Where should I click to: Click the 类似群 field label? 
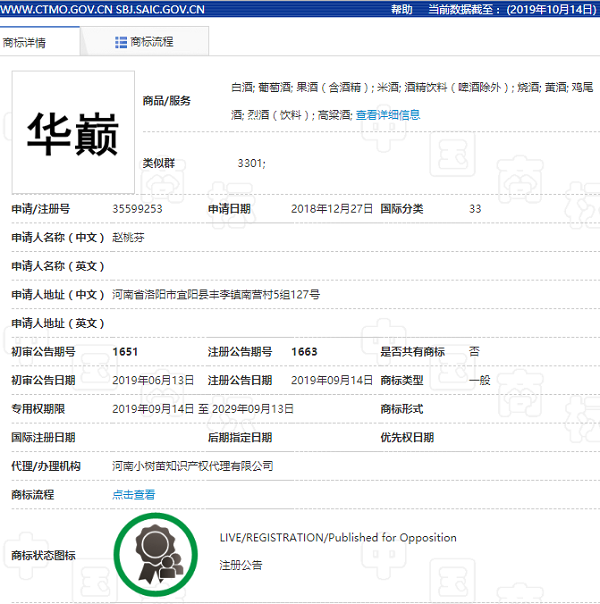pos(159,163)
